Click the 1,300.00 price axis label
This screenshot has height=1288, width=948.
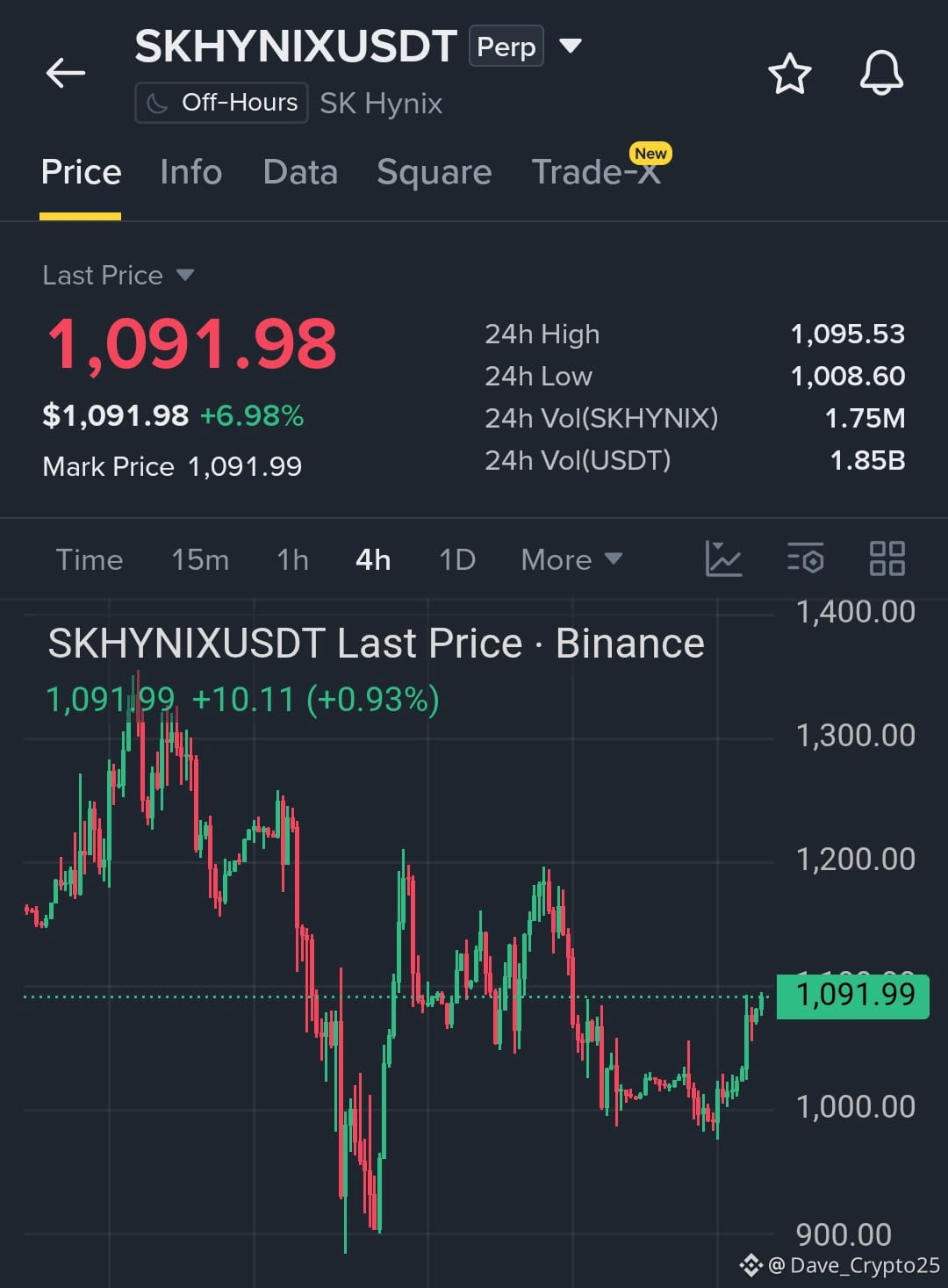pyautogui.click(x=855, y=735)
